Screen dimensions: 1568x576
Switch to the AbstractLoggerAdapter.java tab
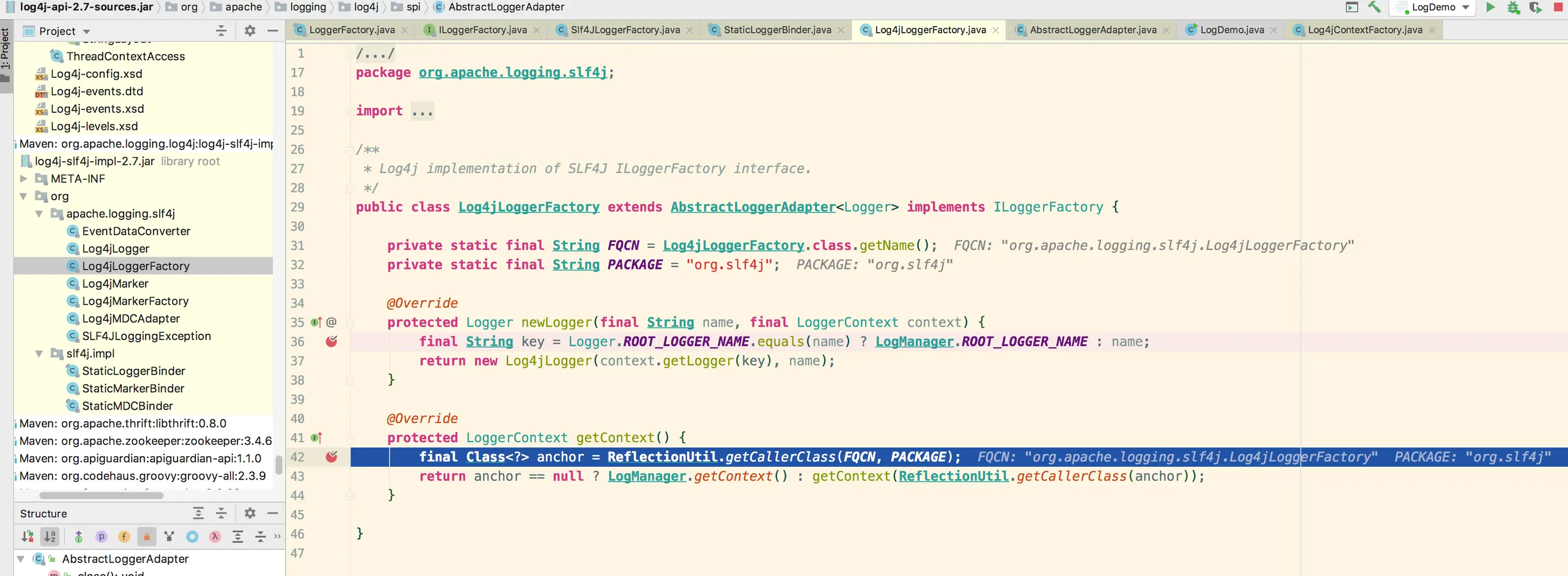pyautogui.click(x=1093, y=30)
